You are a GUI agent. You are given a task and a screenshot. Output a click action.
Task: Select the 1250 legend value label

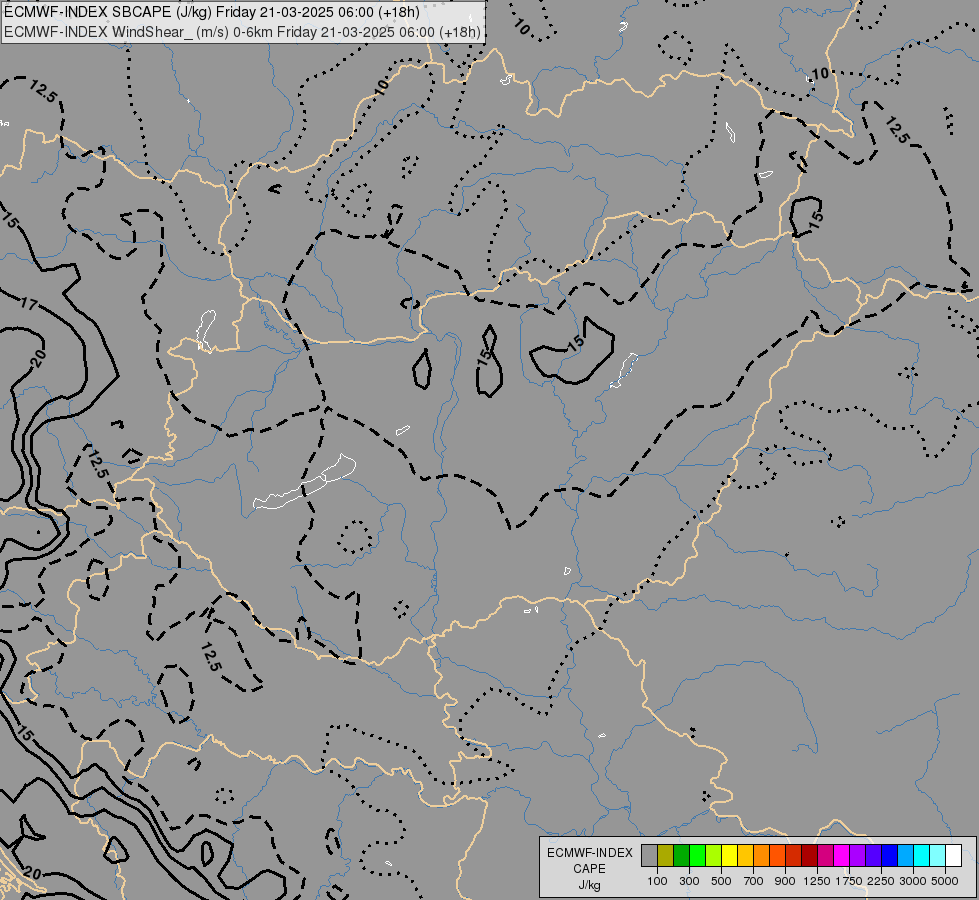tap(817, 881)
